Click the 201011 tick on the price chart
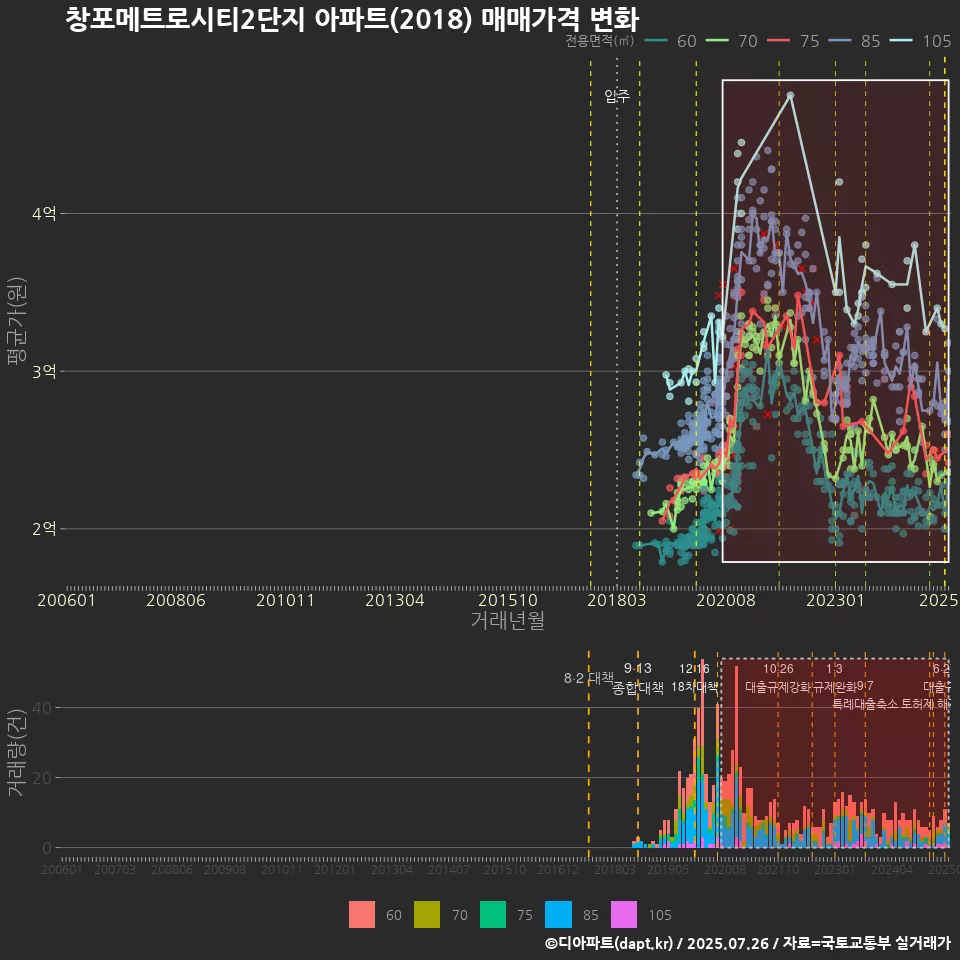 coord(285,599)
